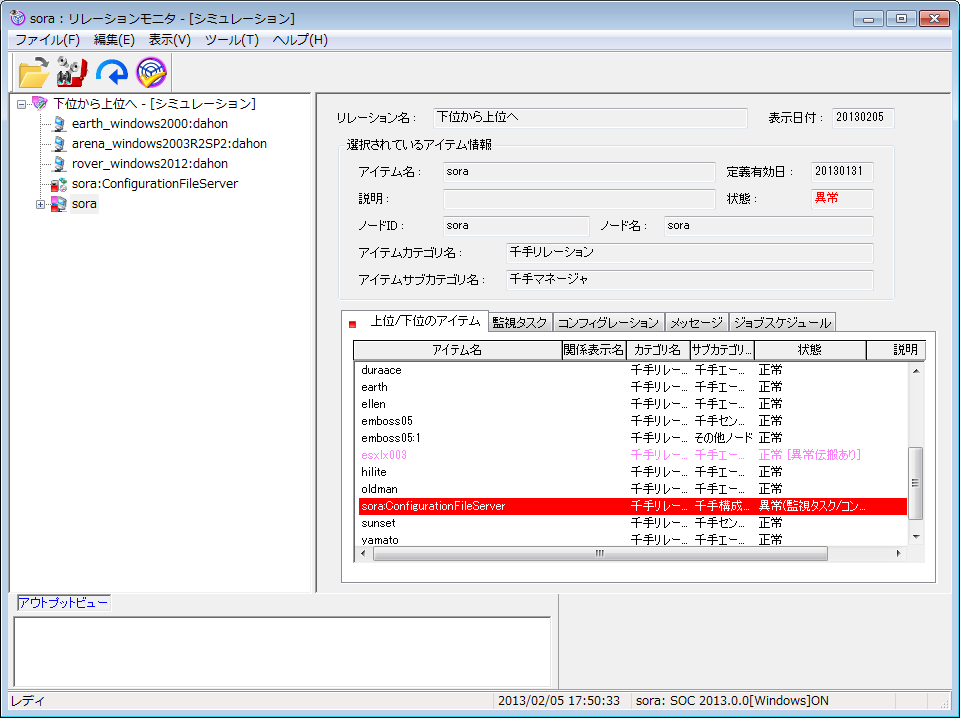Viewport: 960px width, 718px height.
Task: Click the アイテム名 field containing sora
Action: 579,172
